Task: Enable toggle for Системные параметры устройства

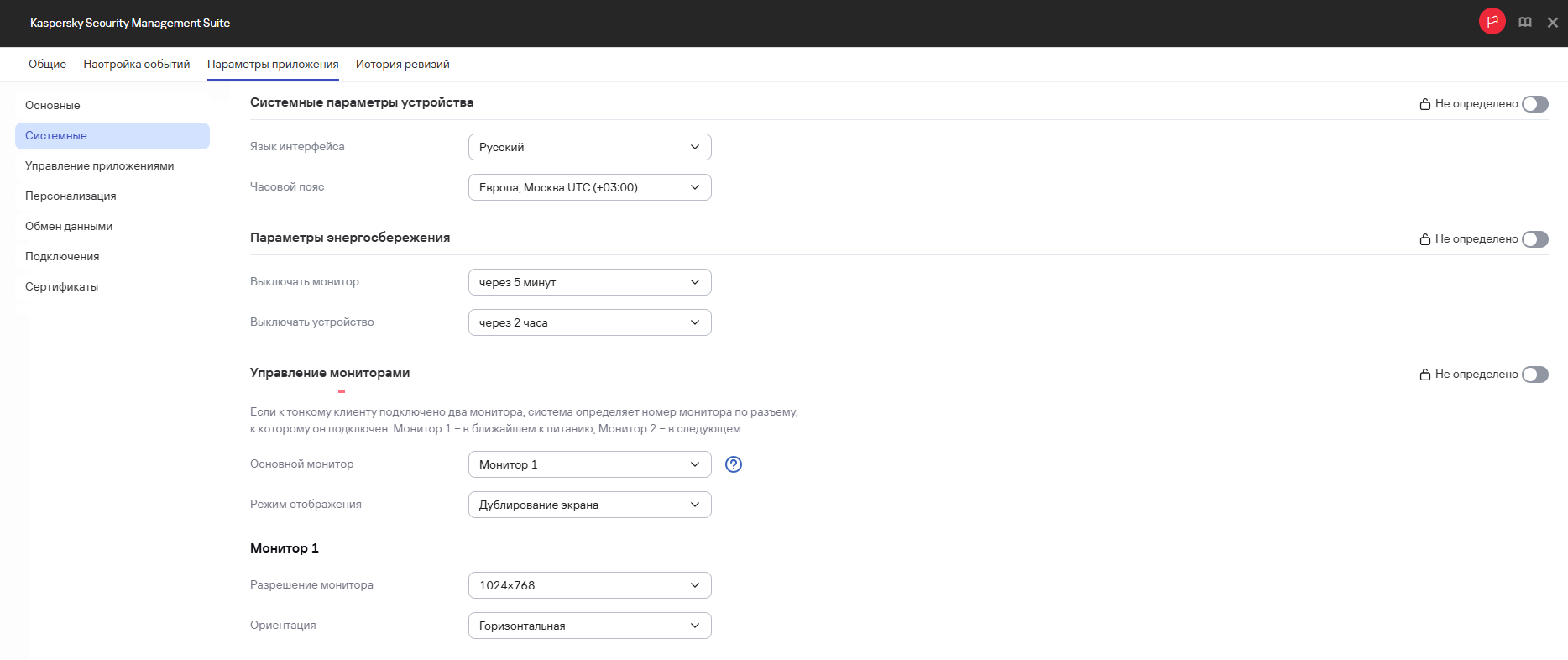Action: [1534, 104]
